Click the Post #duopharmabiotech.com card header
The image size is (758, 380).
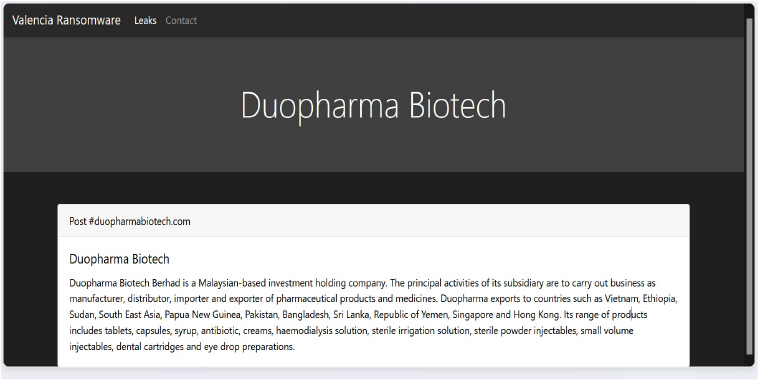373,221
